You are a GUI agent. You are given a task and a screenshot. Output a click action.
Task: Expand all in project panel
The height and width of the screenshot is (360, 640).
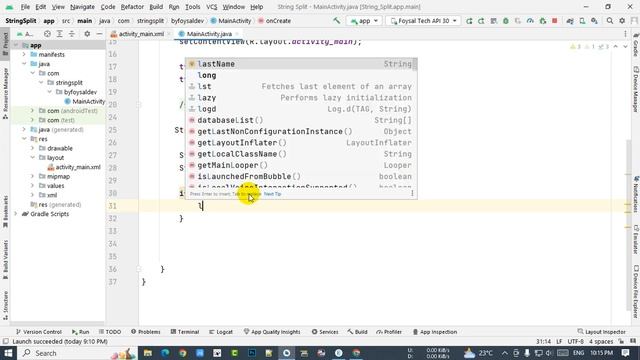click(60, 34)
